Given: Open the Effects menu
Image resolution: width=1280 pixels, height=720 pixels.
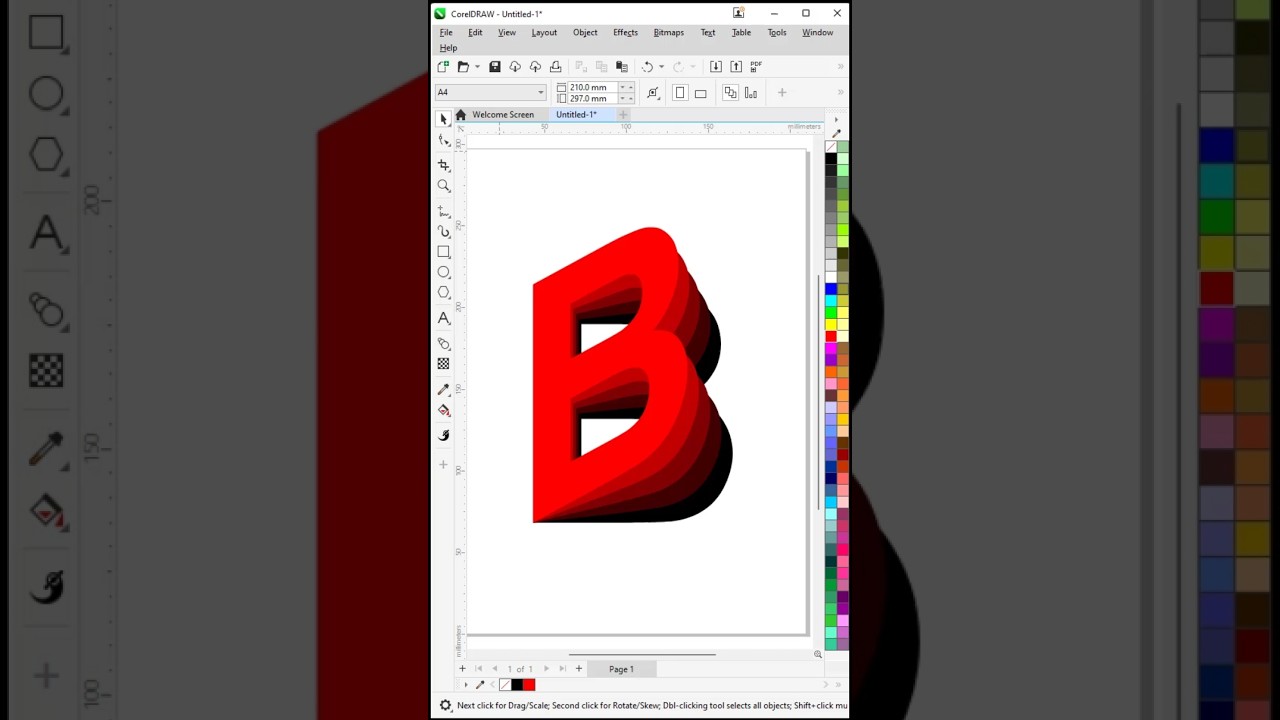Looking at the screenshot, I should tap(625, 32).
